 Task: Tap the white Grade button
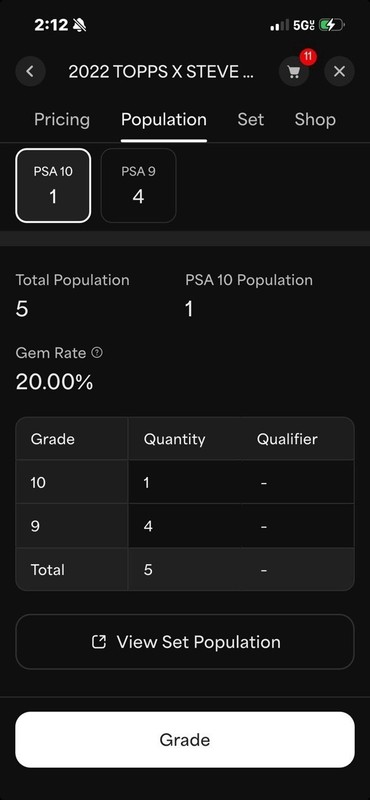(x=185, y=740)
